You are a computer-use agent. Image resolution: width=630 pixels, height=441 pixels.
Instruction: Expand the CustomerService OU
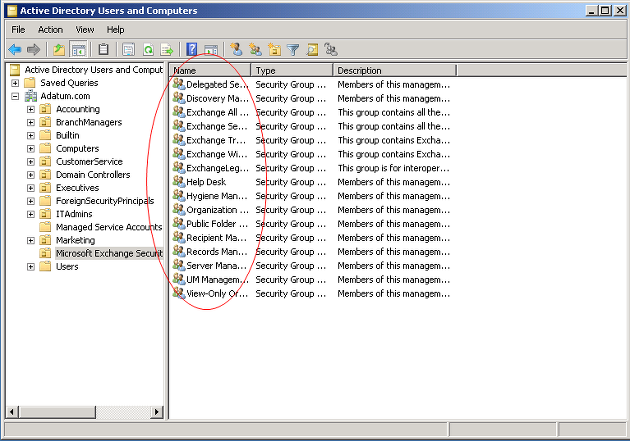31,162
